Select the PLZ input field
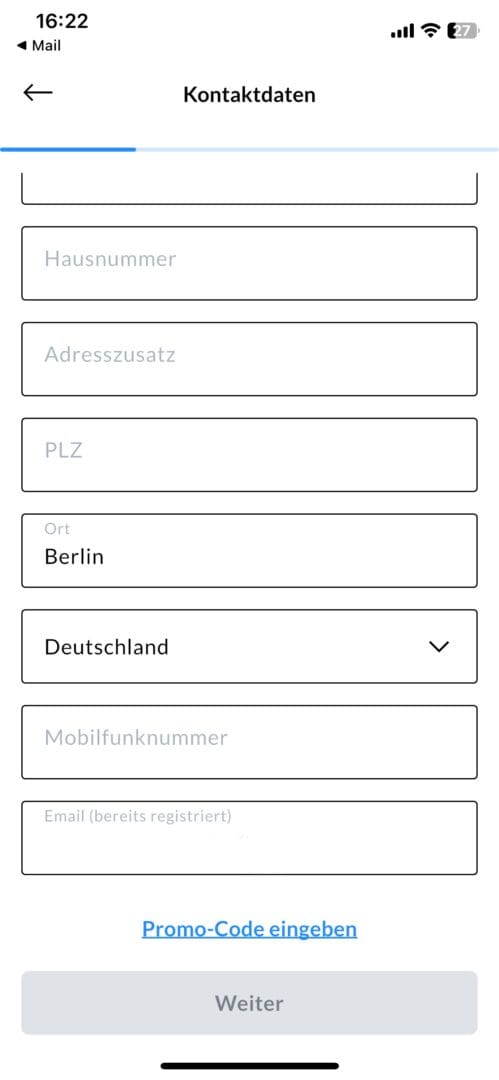 pyautogui.click(x=249, y=455)
